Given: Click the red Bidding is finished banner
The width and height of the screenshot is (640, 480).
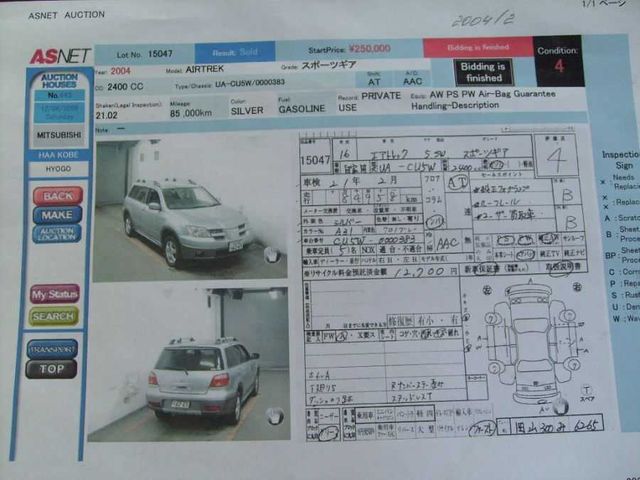Looking at the screenshot, I should tap(478, 47).
